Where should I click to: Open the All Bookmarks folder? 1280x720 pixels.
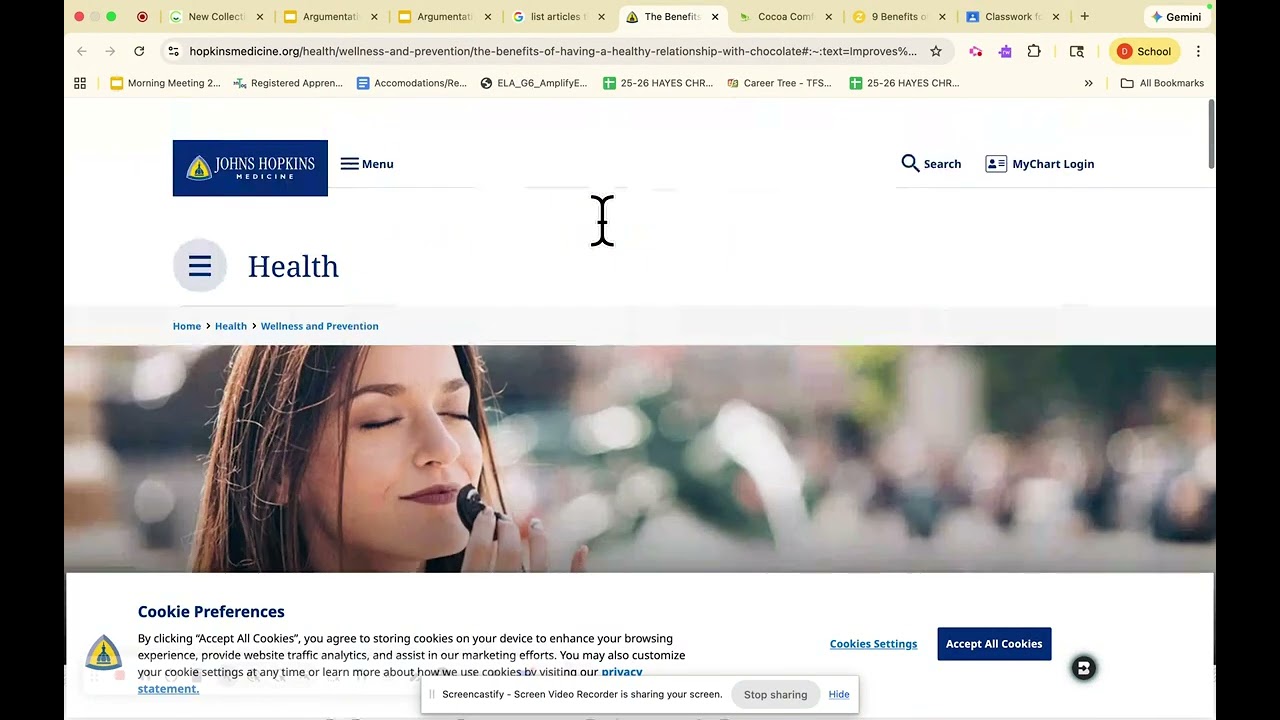coord(1162,83)
